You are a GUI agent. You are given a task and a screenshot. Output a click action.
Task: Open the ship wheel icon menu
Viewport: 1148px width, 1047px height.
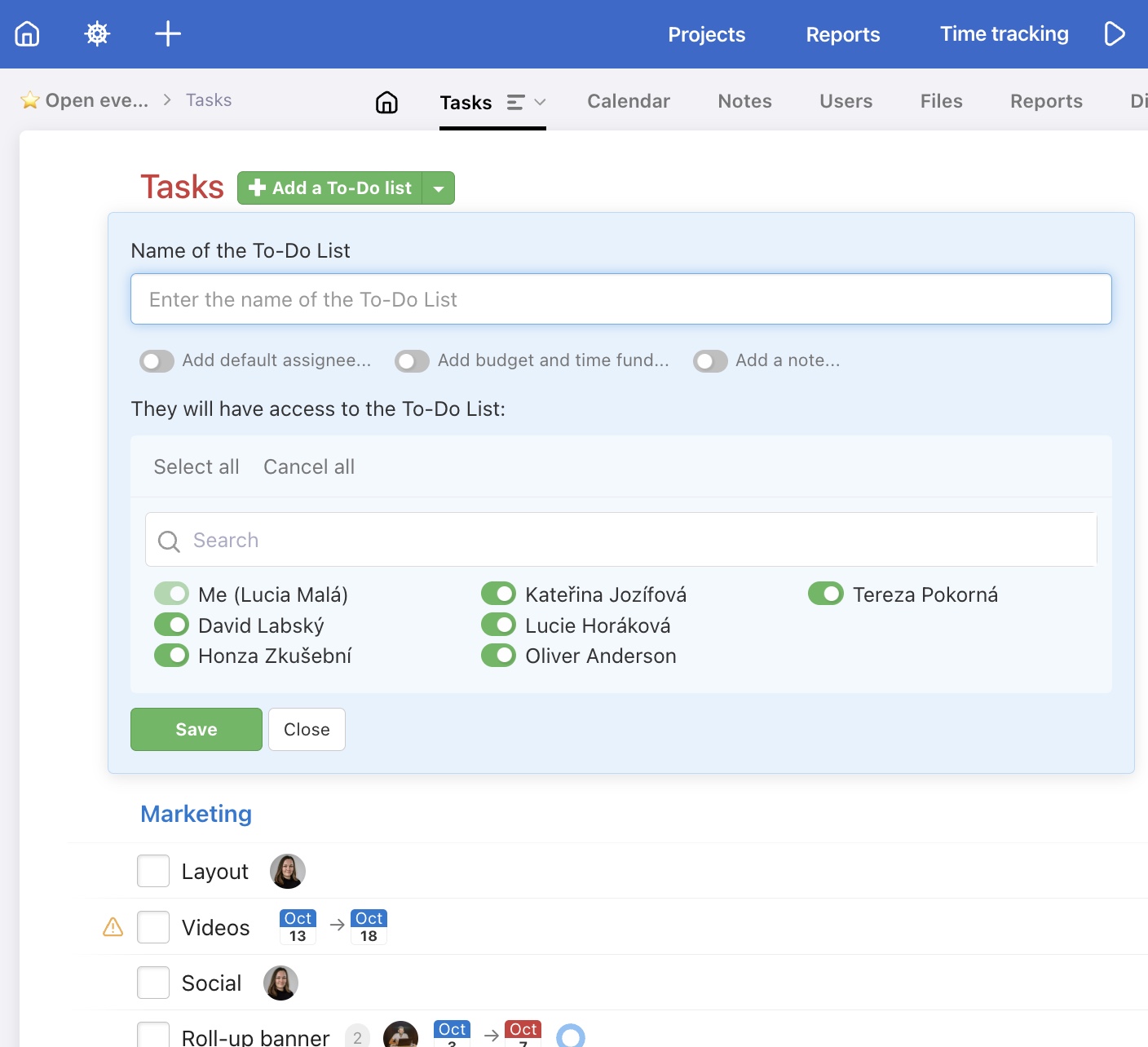[x=97, y=33]
